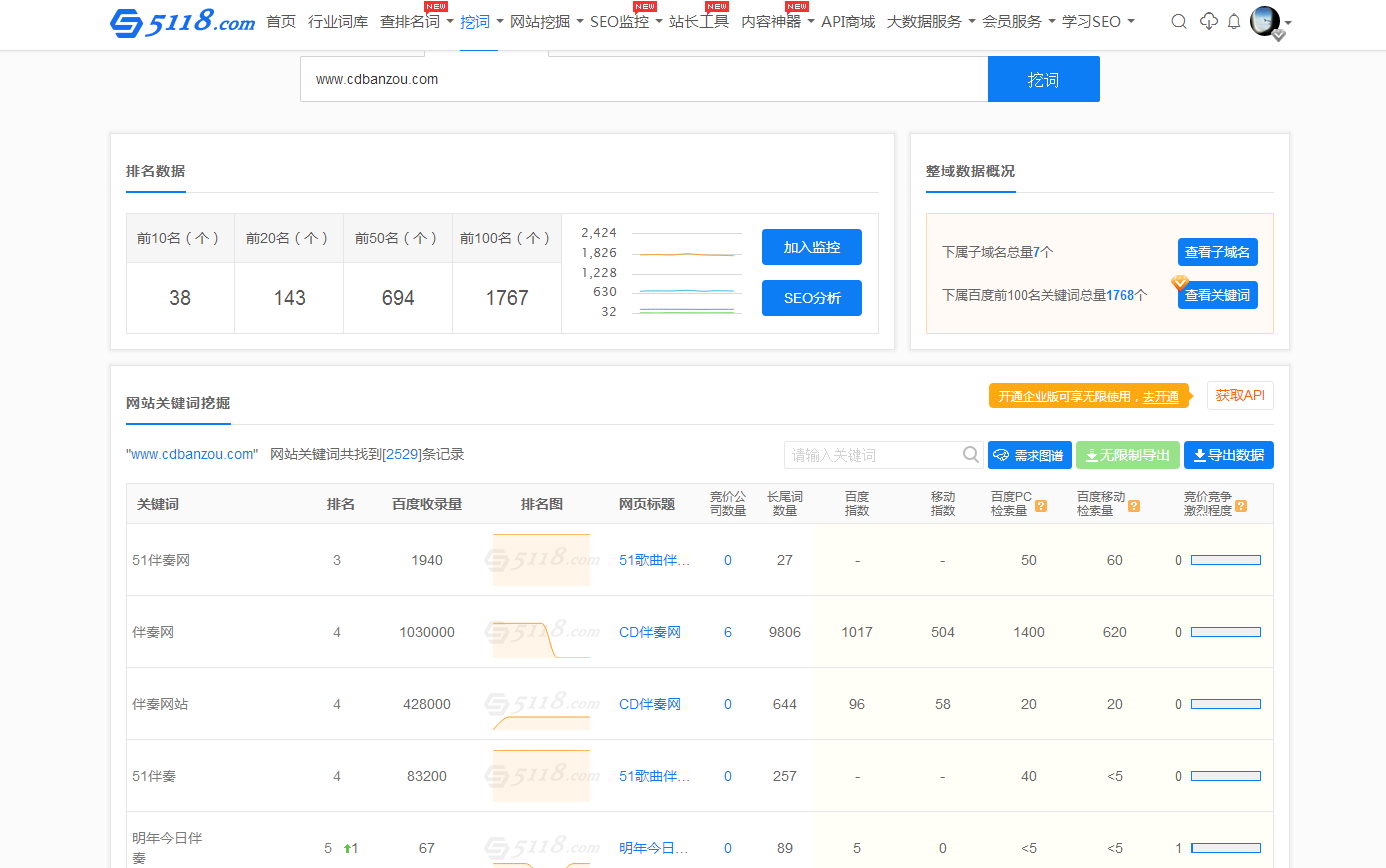Click keyword 明年今日伴奏 in table

click(167, 848)
